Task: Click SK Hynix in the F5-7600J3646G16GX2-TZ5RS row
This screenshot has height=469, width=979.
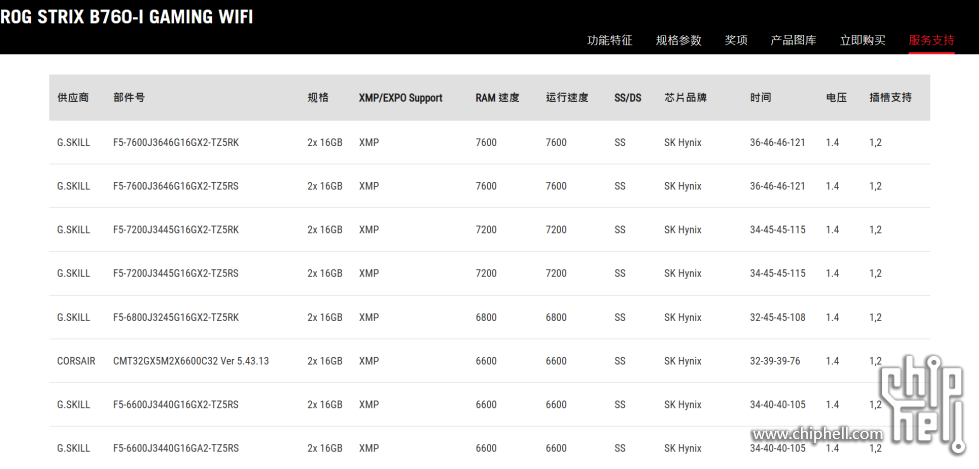Action: click(x=683, y=186)
